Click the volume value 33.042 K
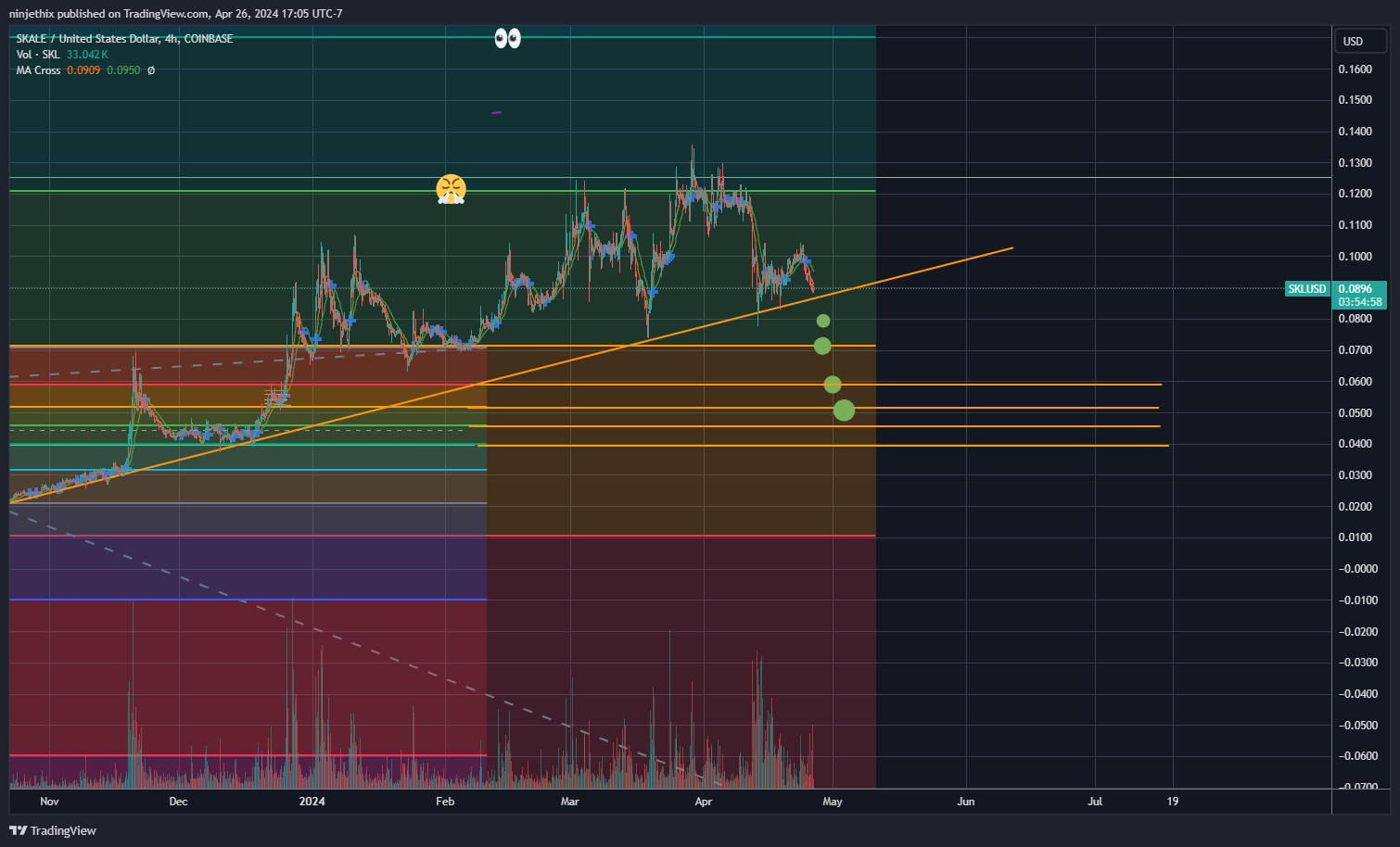1400x847 pixels. 87,55
